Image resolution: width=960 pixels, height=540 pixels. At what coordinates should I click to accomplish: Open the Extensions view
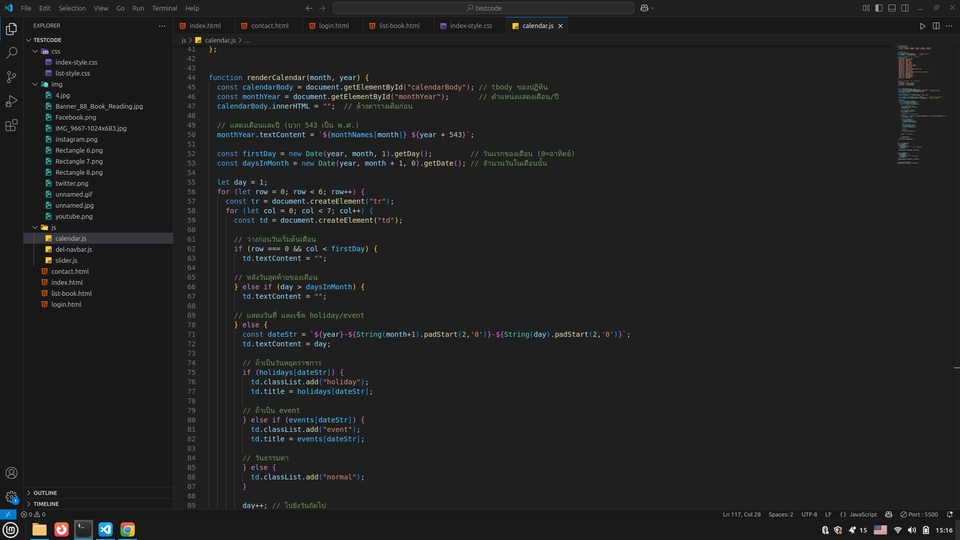pyautogui.click(x=11, y=126)
